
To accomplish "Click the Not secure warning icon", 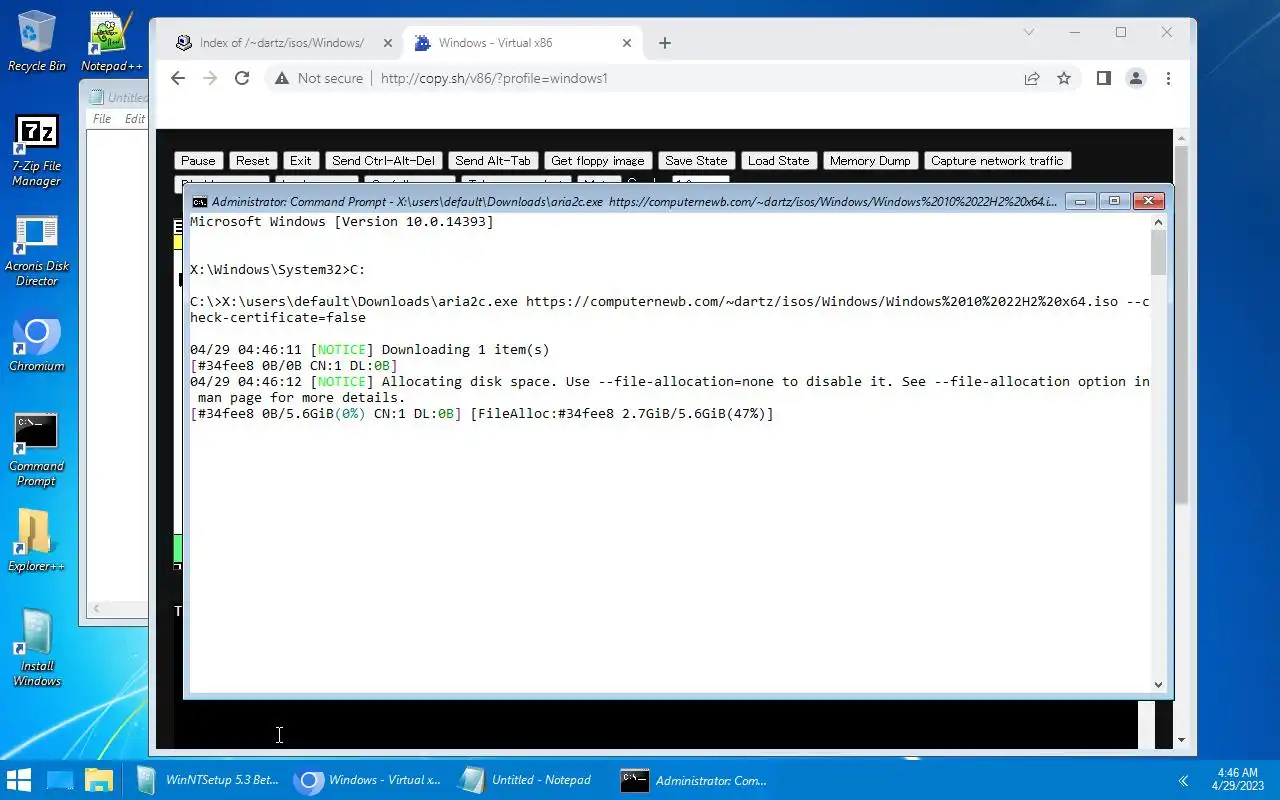I will pos(282,78).
